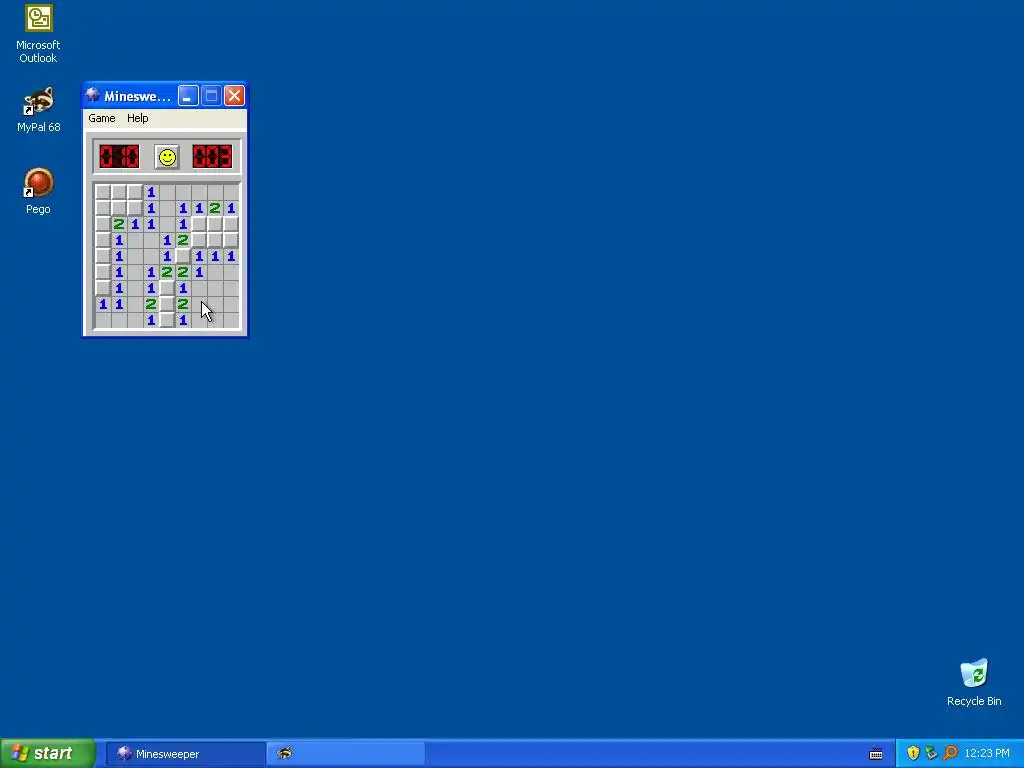Viewport: 1024px width, 768px height.
Task: Uncover the top-left corner unrevealed square
Action: (x=103, y=192)
